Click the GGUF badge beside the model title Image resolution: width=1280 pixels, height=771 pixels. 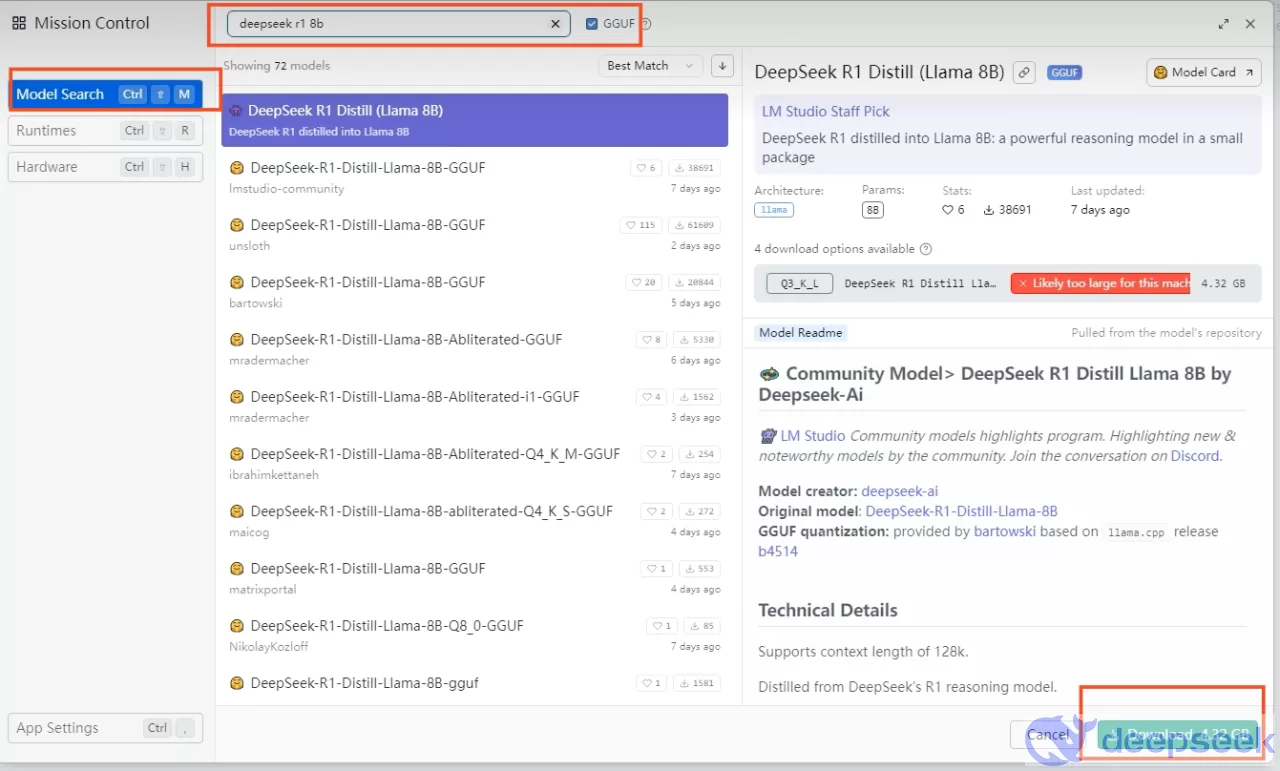point(1064,73)
